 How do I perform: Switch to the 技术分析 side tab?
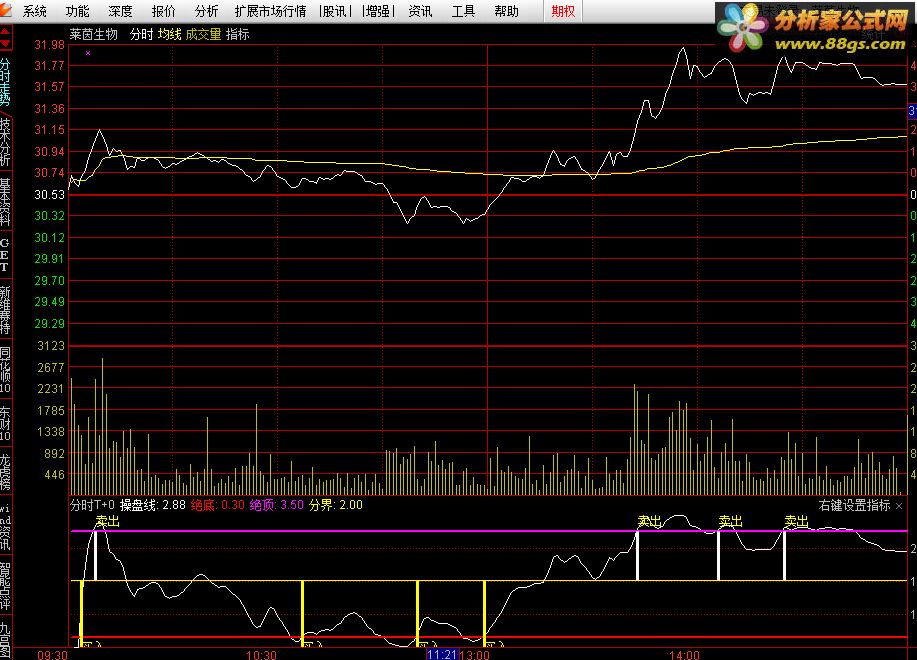[5, 141]
